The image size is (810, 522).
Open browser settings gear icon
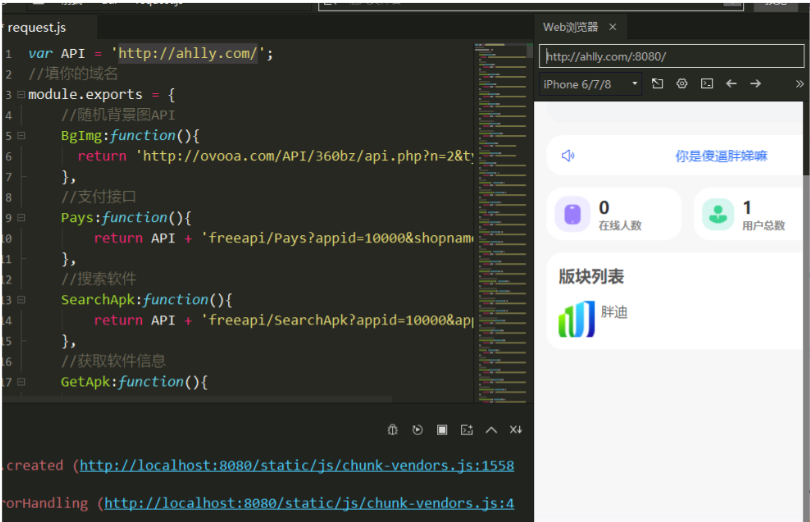[x=682, y=84]
